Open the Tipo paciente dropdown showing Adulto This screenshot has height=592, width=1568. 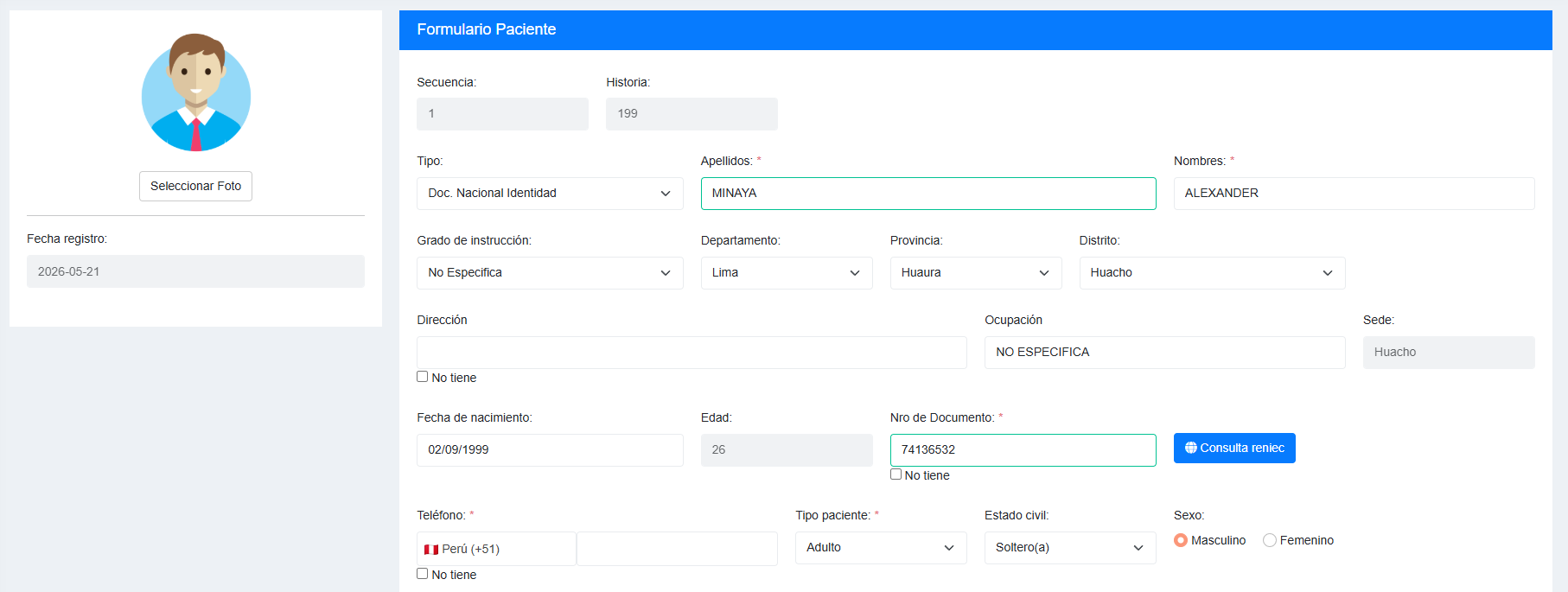881,548
